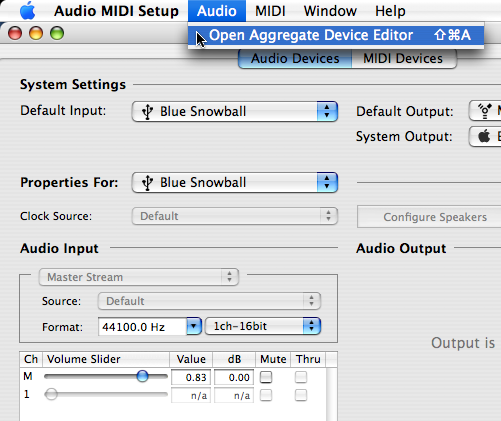Open the Default Output device dropdown
The width and height of the screenshot is (501, 421).
(x=485, y=111)
